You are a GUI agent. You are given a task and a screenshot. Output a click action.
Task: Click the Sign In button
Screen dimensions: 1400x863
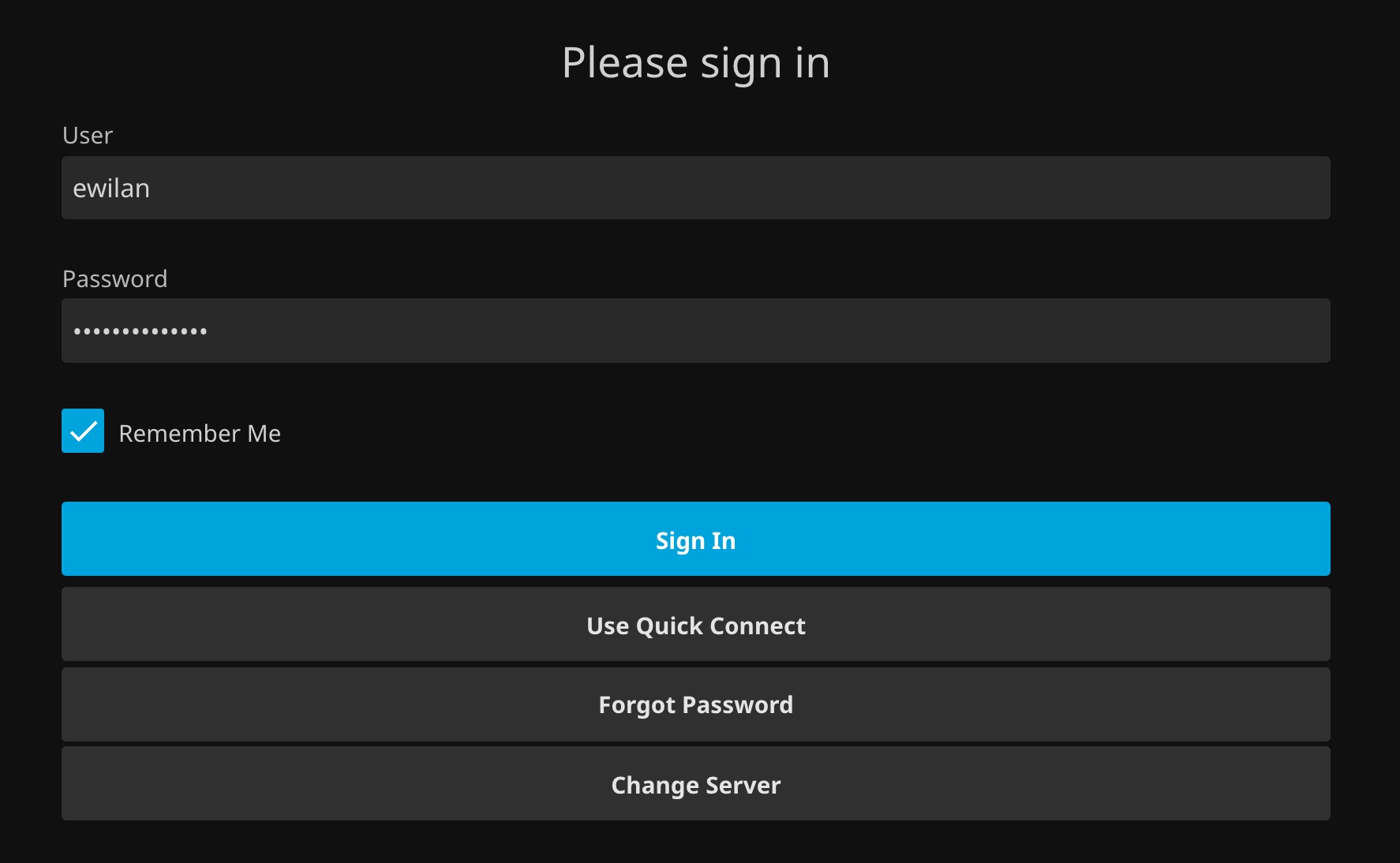click(695, 540)
